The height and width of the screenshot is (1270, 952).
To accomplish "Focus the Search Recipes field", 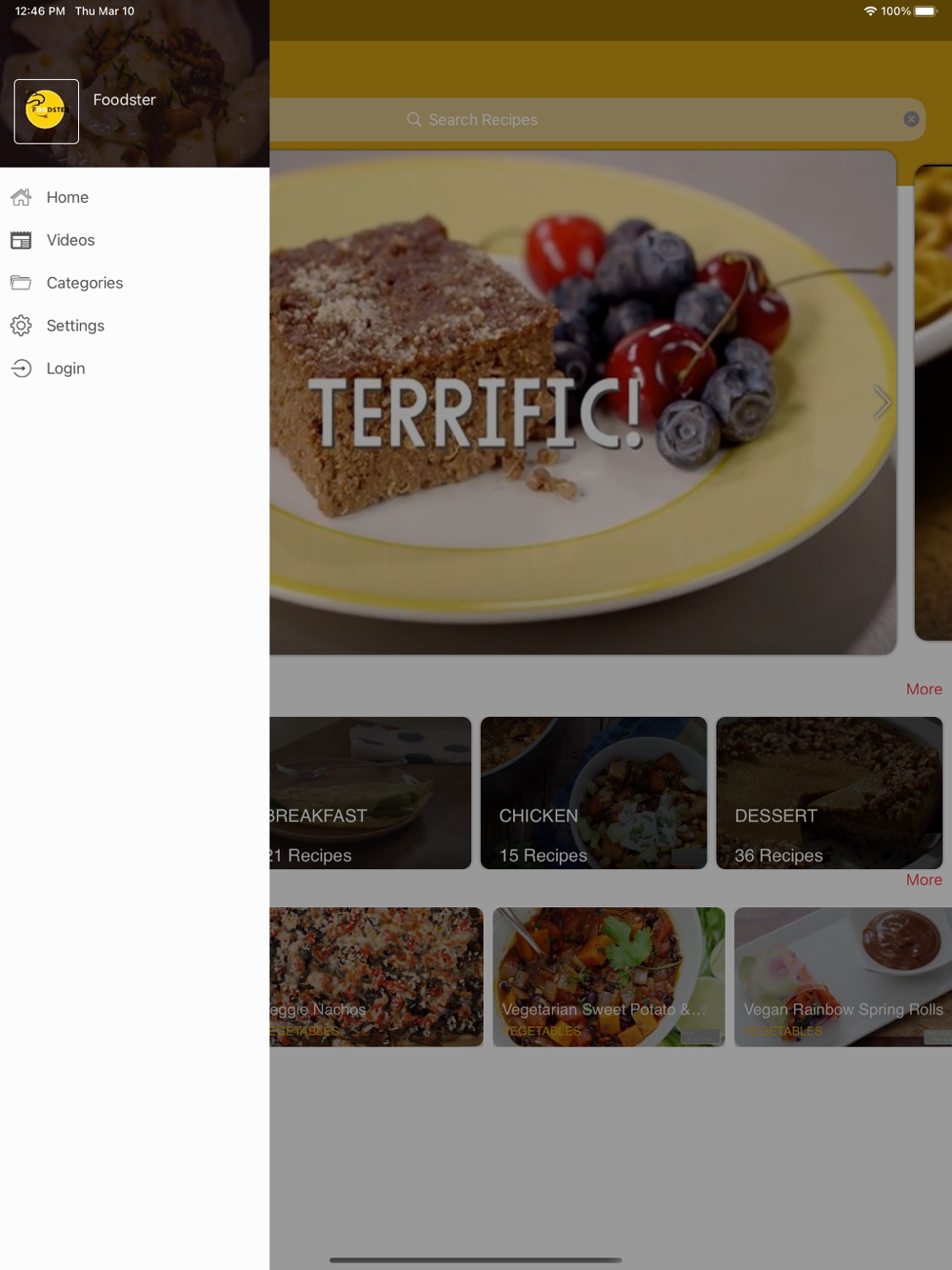I will tap(597, 120).
